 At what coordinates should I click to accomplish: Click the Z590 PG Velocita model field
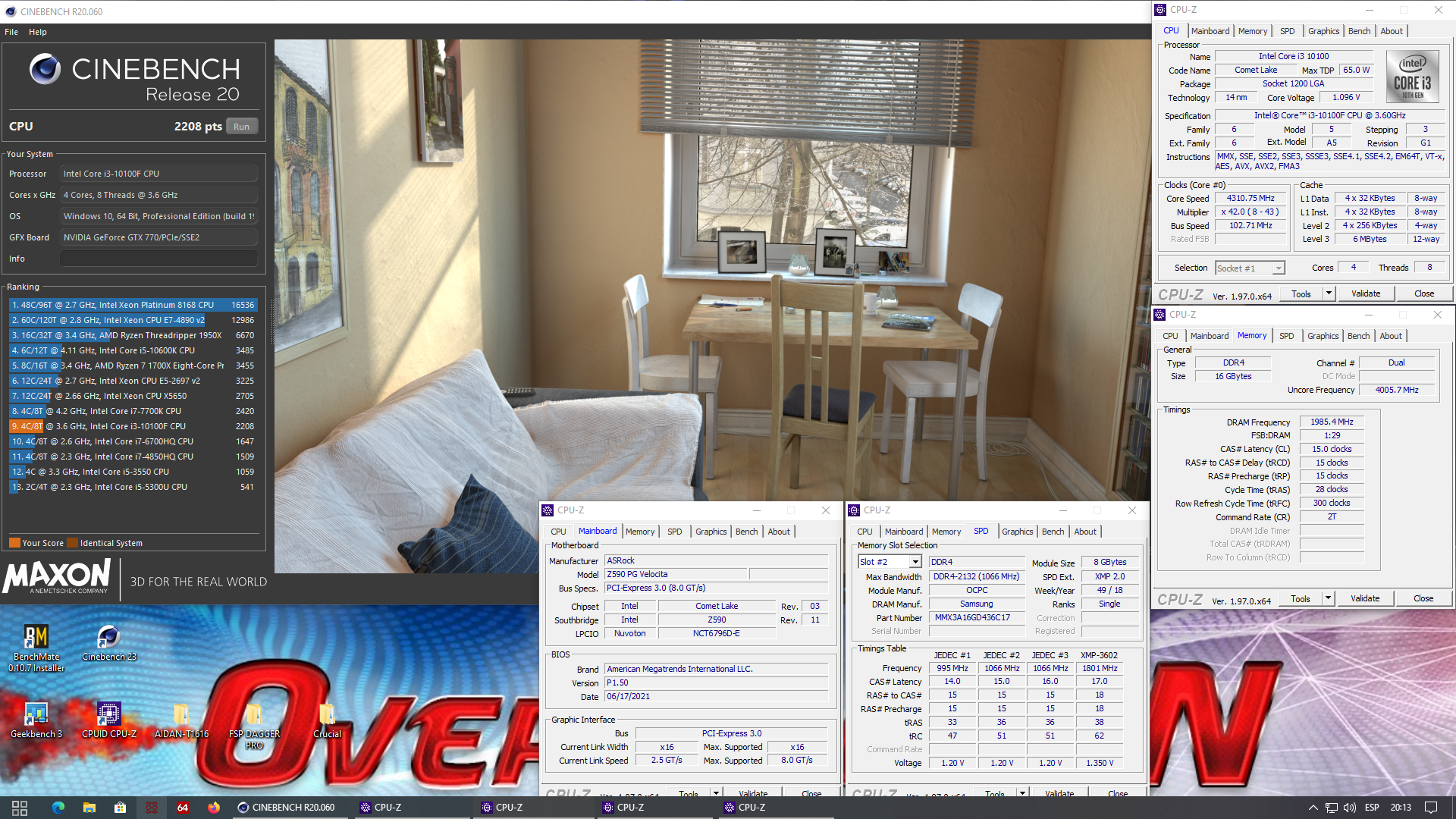tap(676, 574)
